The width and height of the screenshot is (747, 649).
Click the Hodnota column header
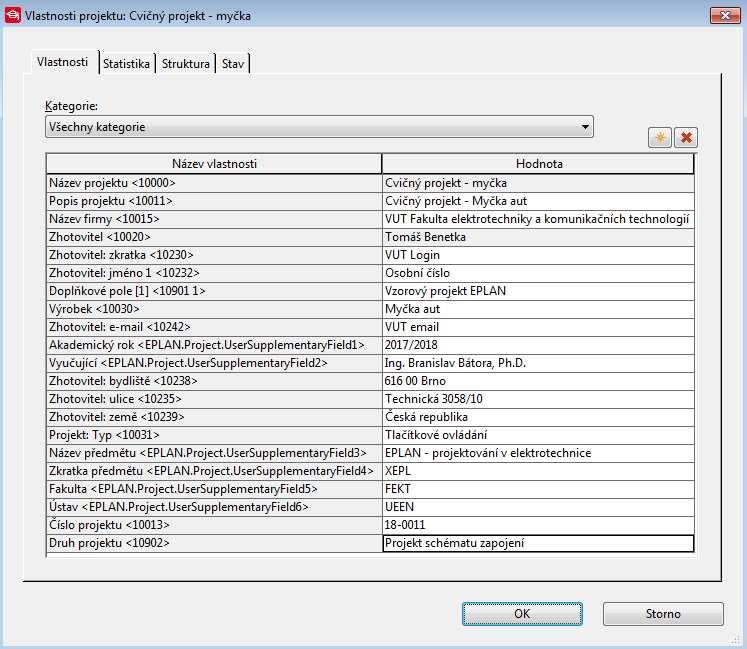pos(538,164)
